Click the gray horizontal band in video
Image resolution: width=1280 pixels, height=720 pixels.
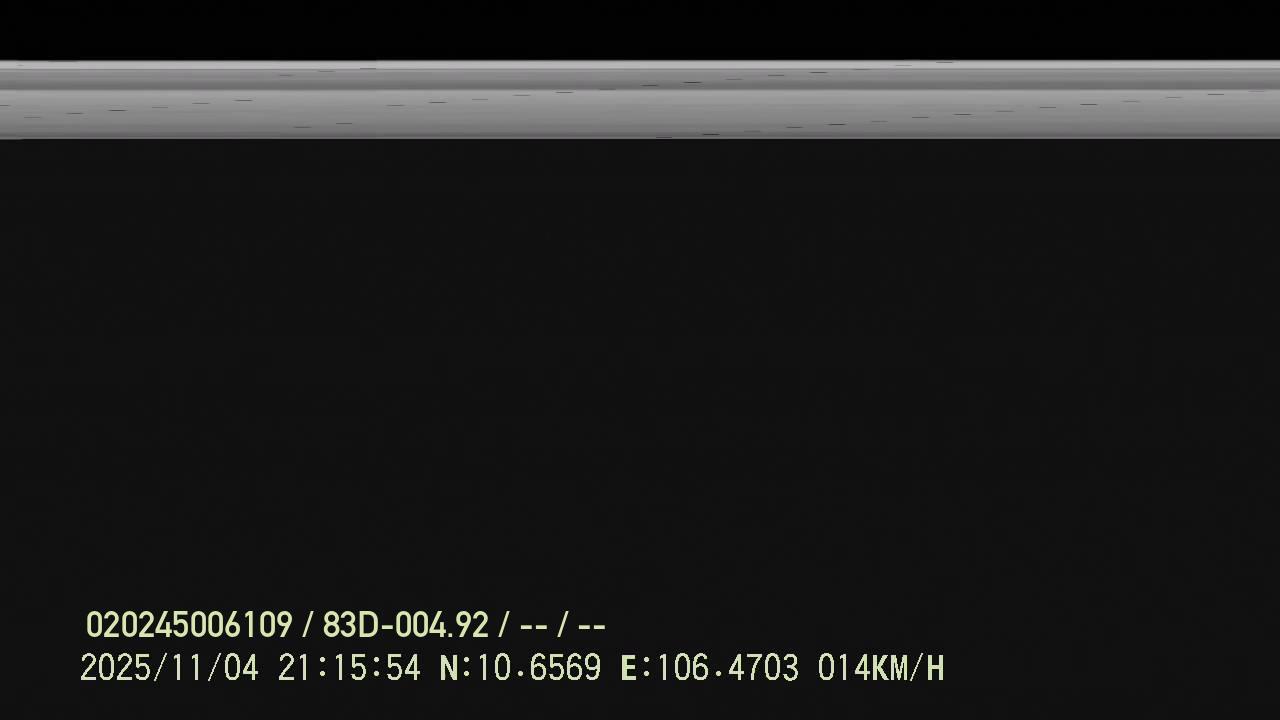(x=640, y=100)
